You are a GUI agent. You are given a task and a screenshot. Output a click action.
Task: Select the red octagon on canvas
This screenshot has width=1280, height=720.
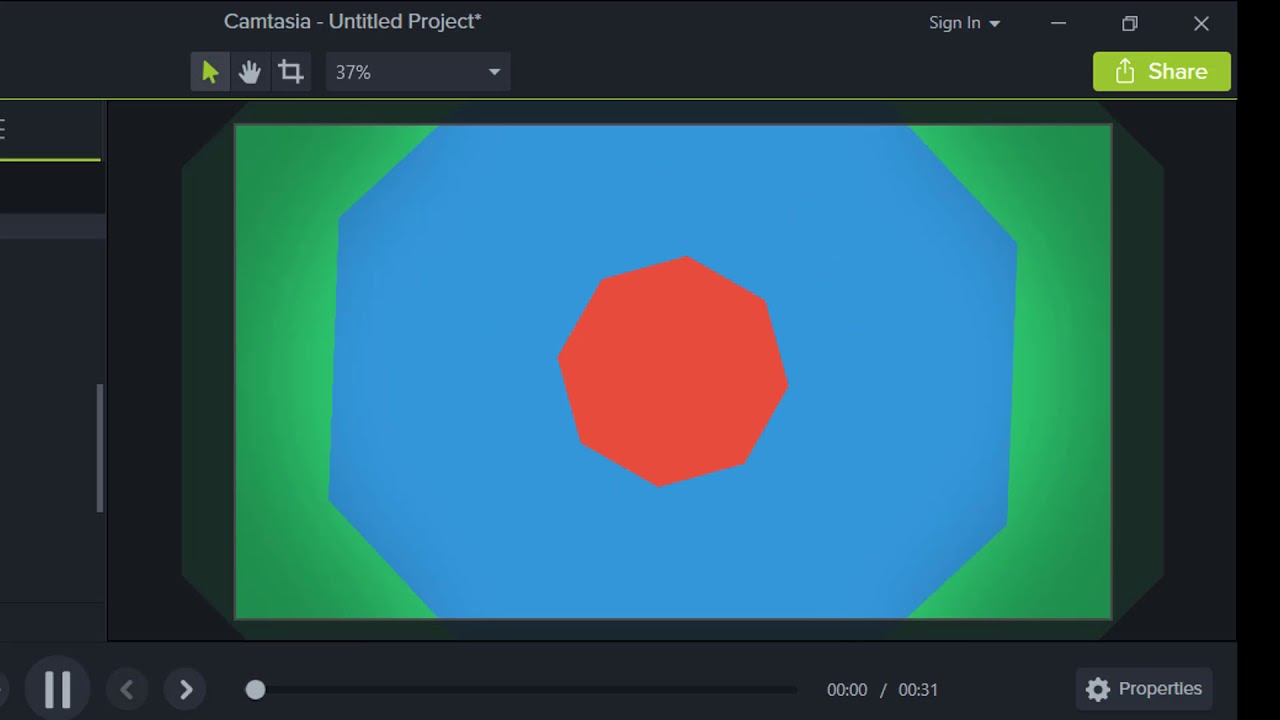click(x=673, y=372)
